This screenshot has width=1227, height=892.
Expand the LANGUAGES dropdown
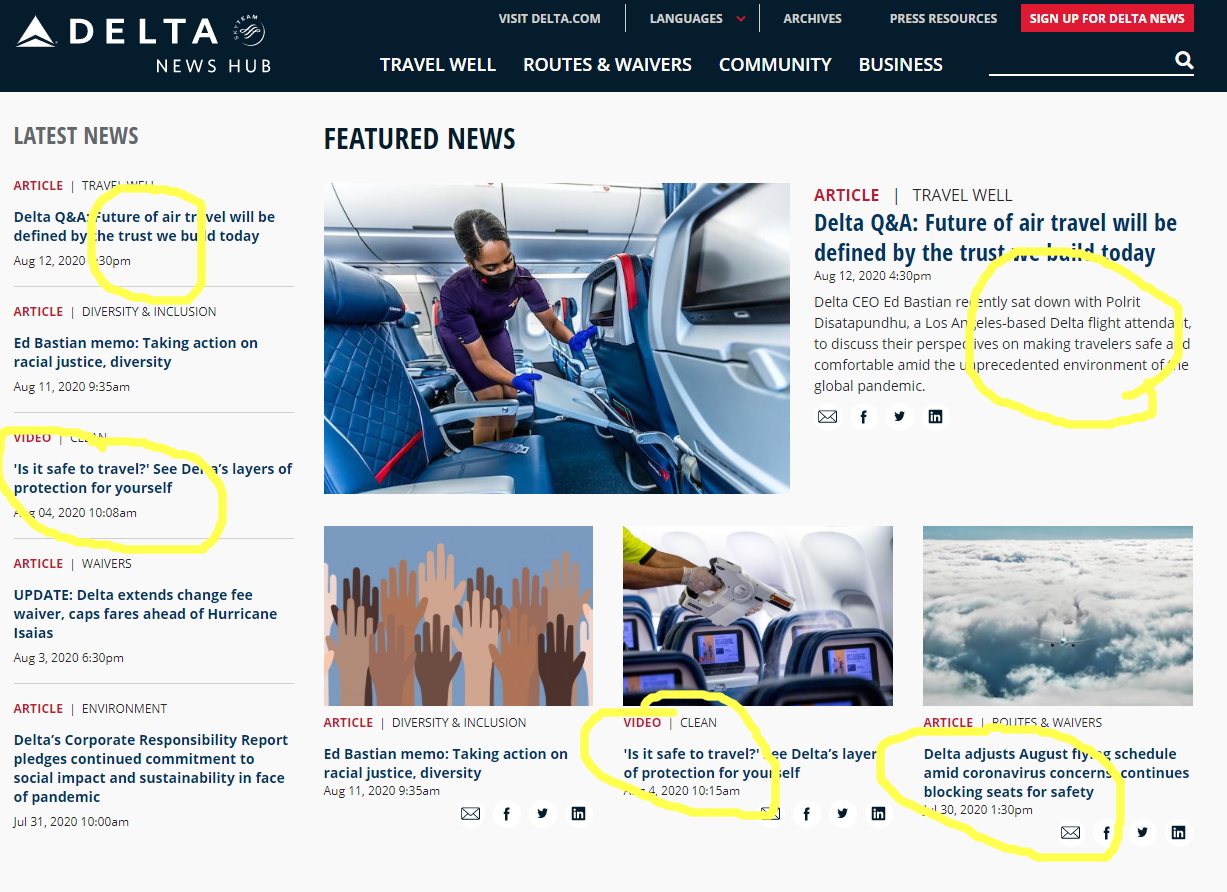coord(695,18)
